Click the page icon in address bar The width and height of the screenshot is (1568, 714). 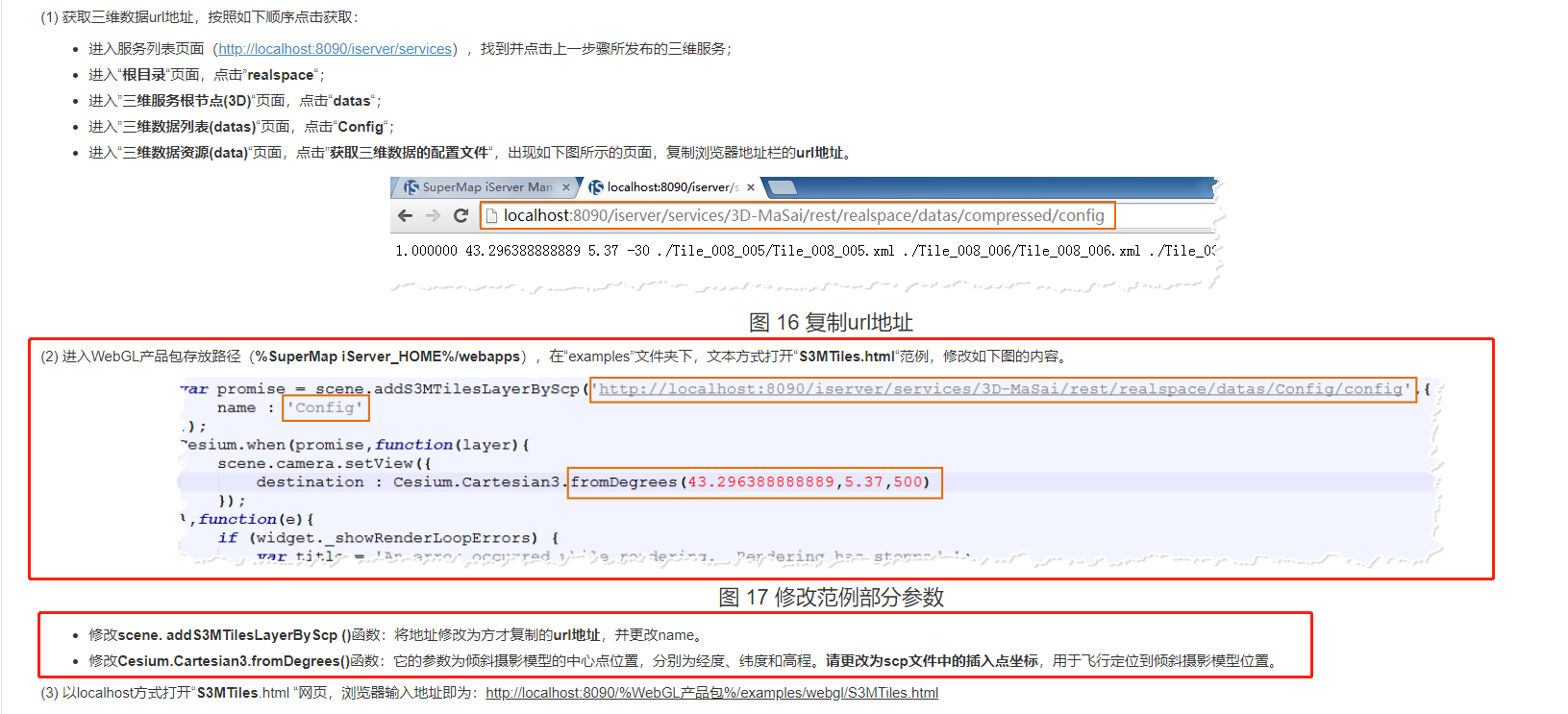tap(492, 216)
